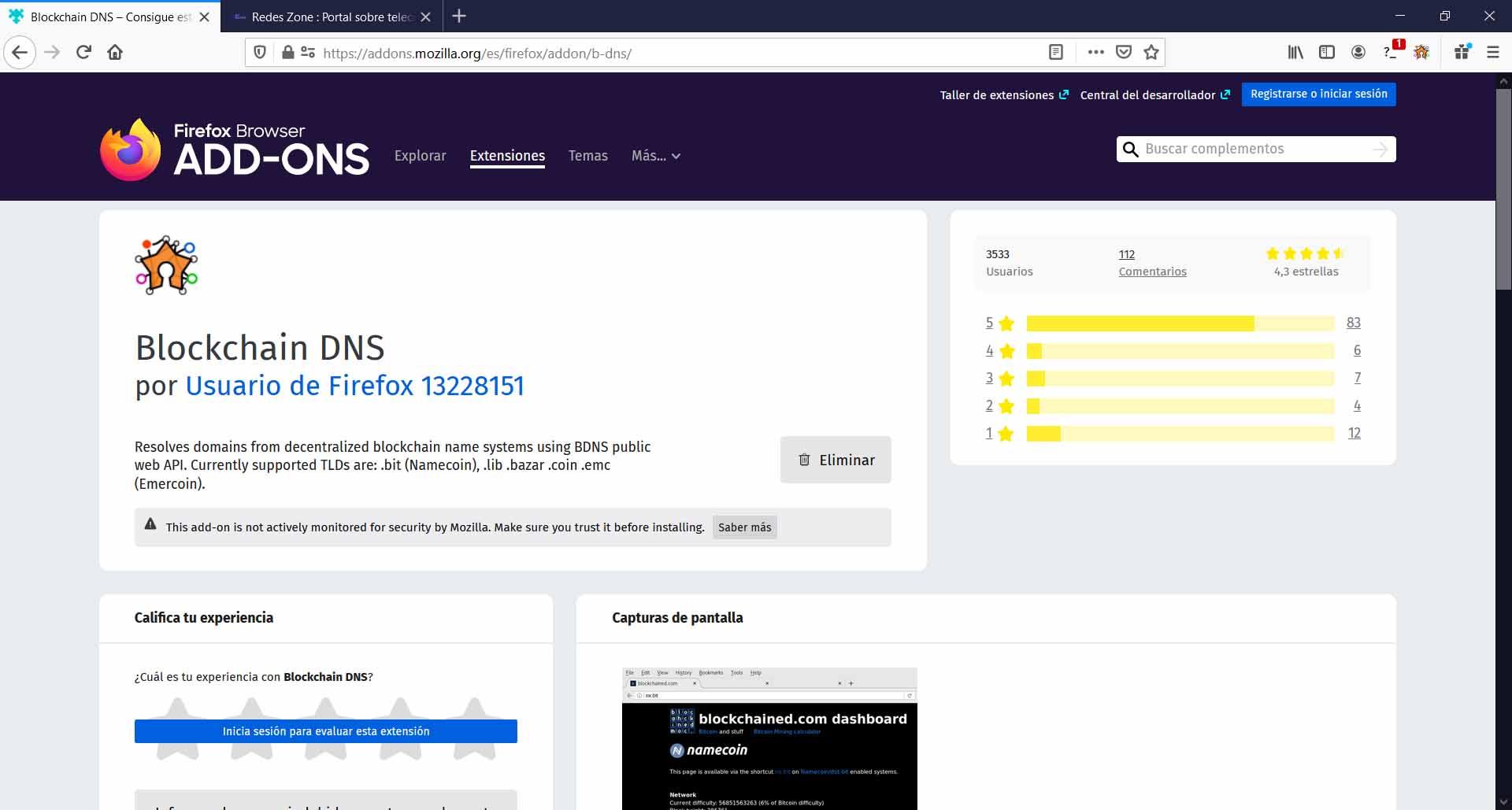Filter reviews by 3 stars
Viewport: 1512px width, 810px height.
pos(1000,378)
